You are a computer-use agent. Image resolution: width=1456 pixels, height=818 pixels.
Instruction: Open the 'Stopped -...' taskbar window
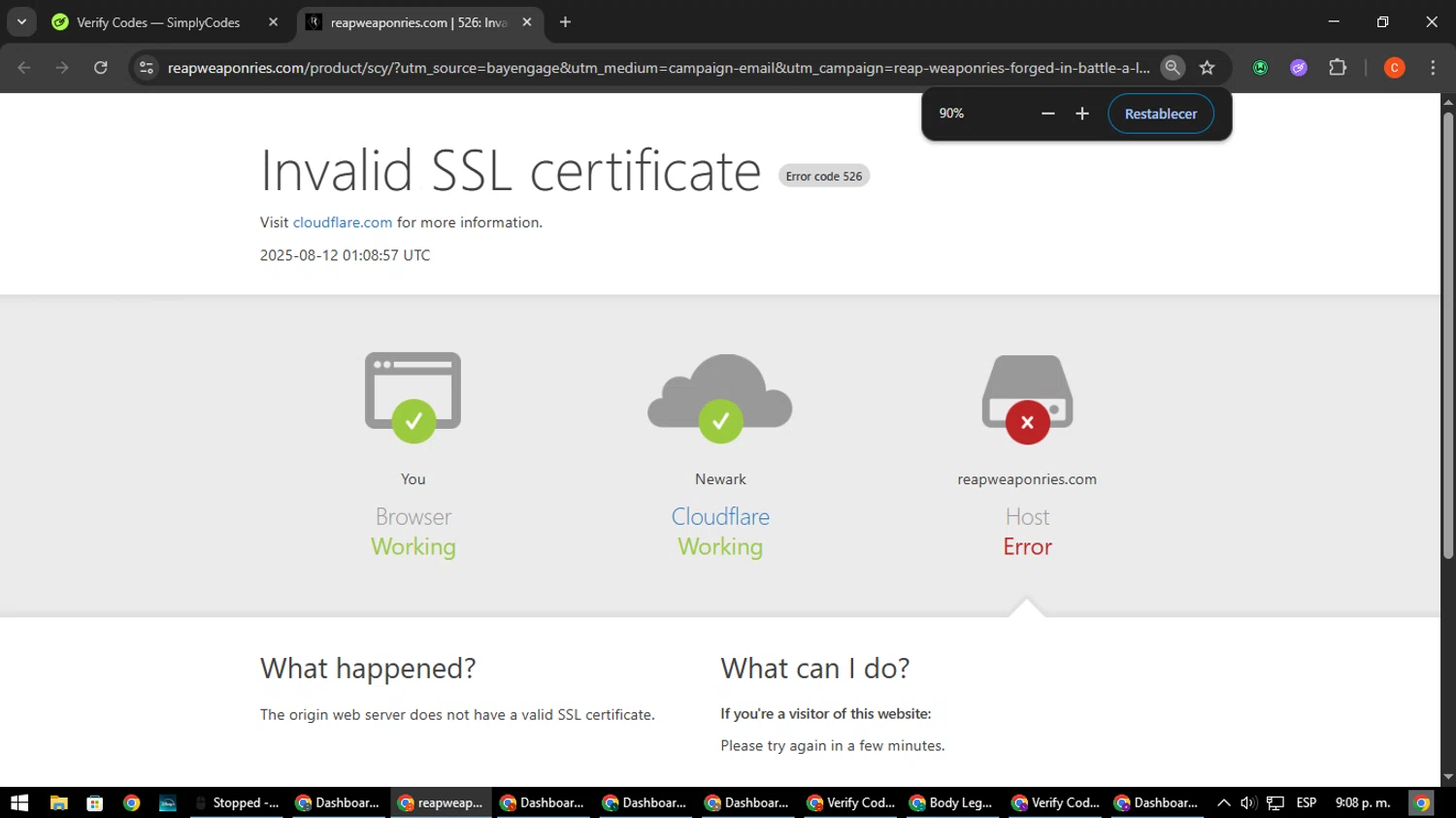pos(237,802)
